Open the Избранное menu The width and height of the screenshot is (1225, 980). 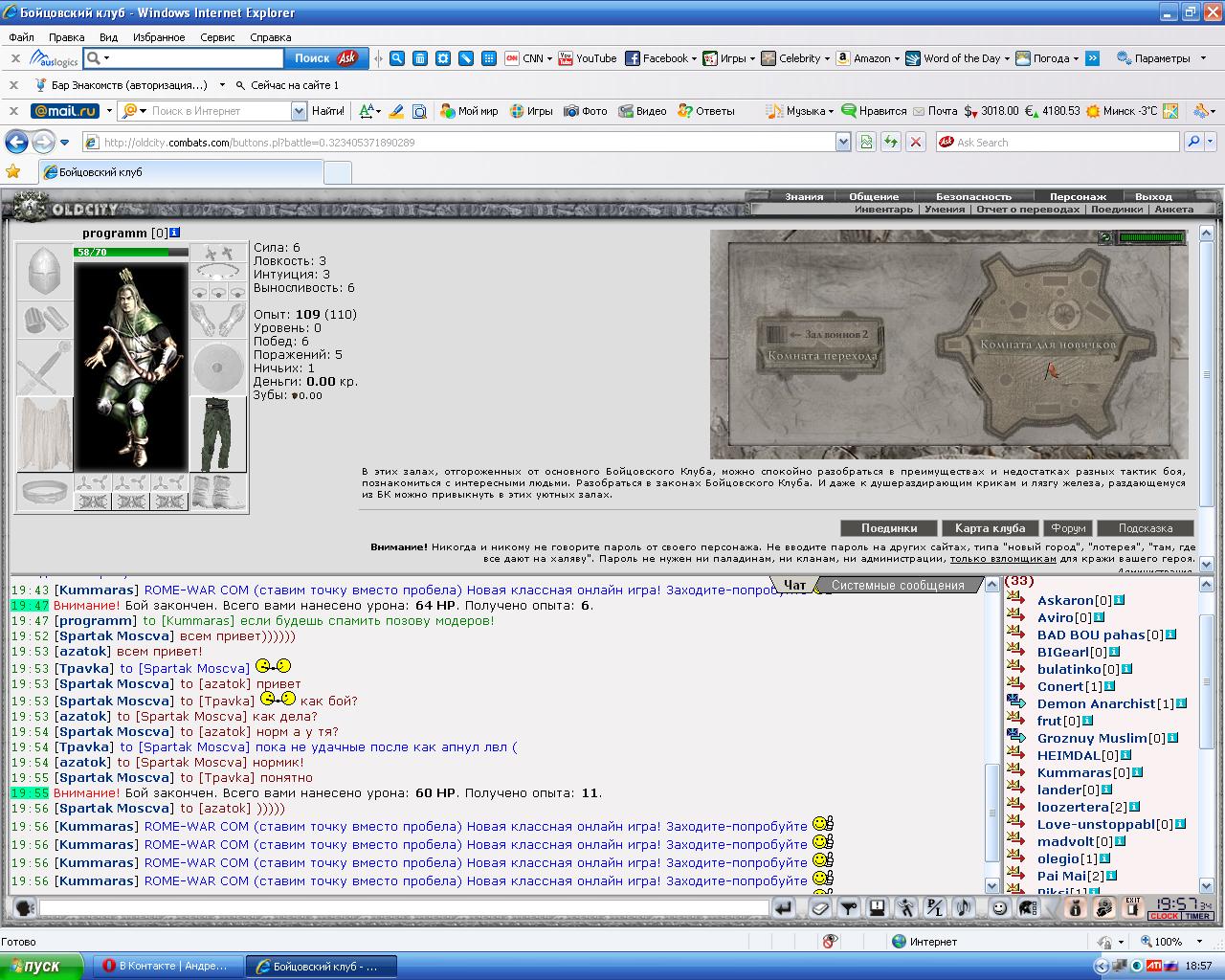[159, 37]
